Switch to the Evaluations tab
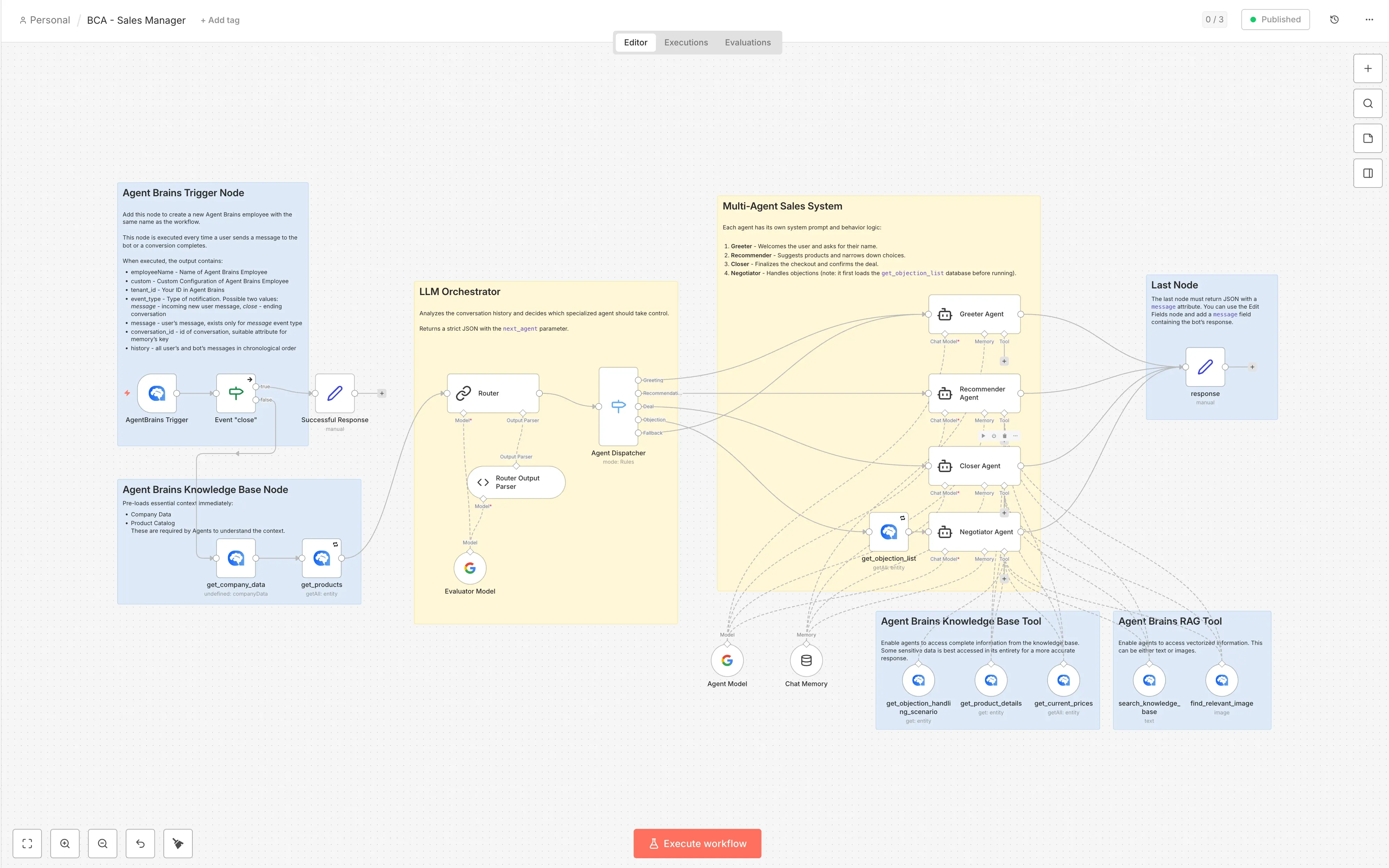Viewport: 1389px width, 868px height. pos(747,43)
